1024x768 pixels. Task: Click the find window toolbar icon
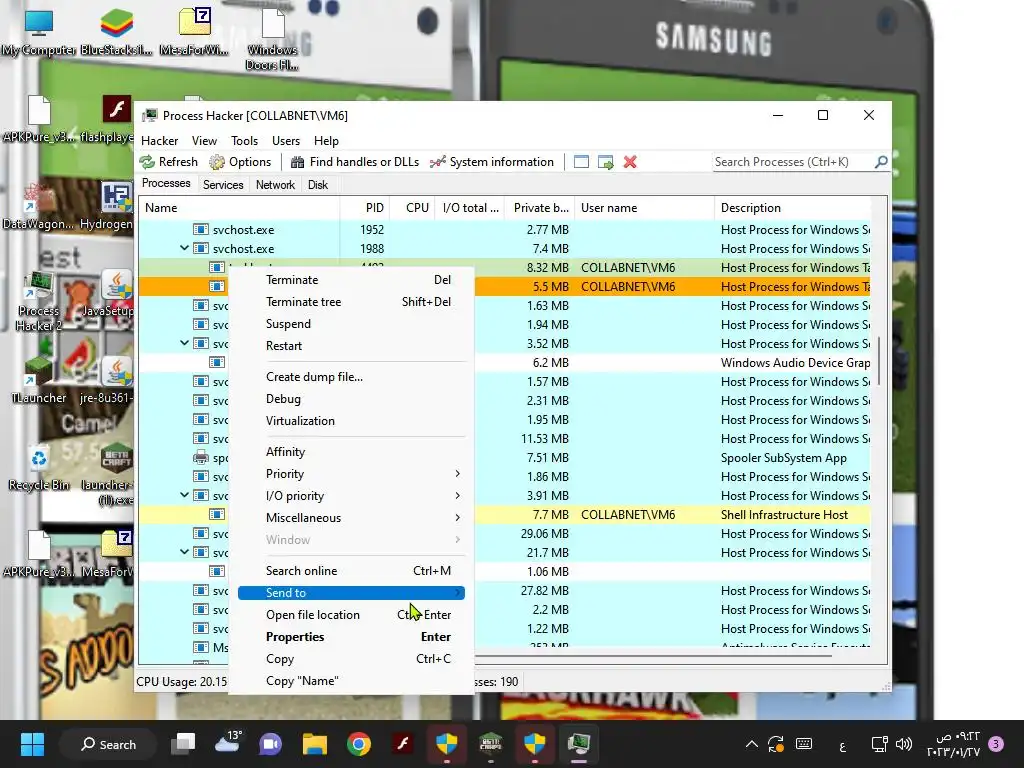pyautogui.click(x=581, y=162)
